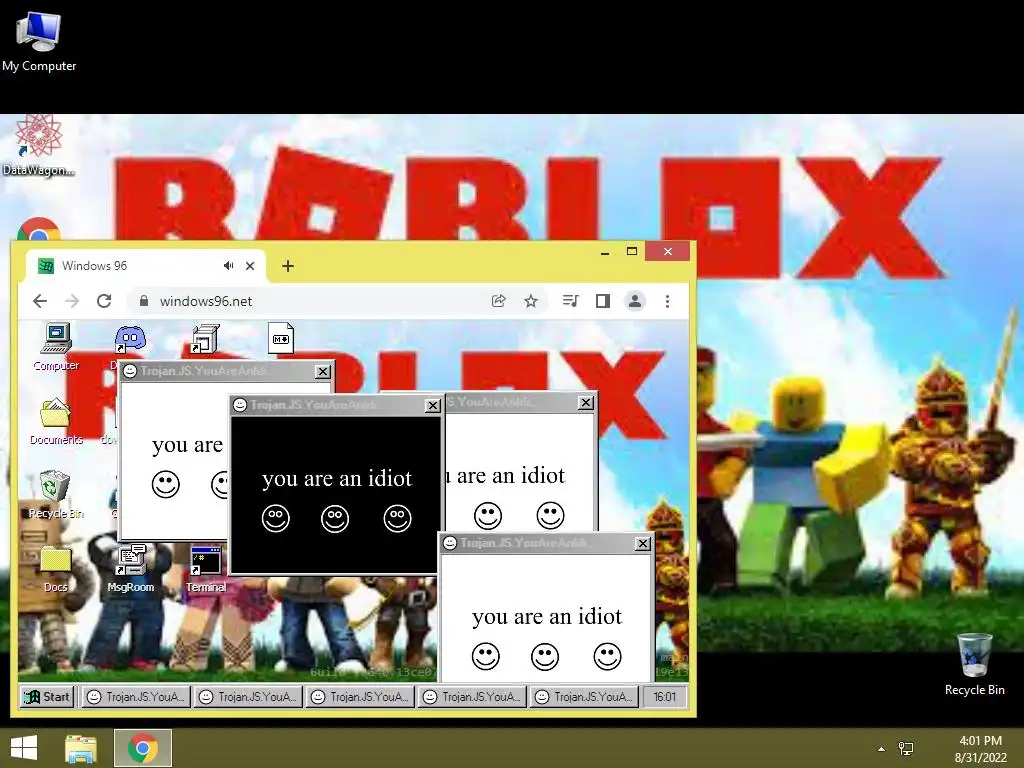View site info via the lock icon
1024x768 pixels.
(144, 300)
